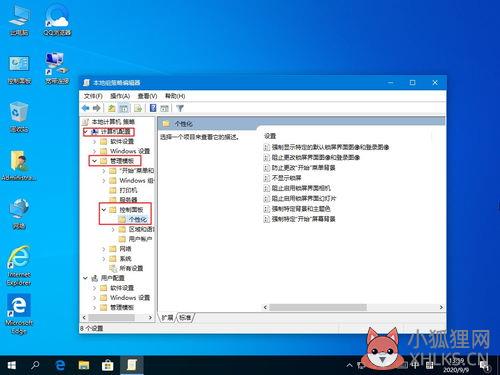Select policy 强制特定背景和主题色
Image resolution: width=500 pixels, height=375 pixels.
(297, 209)
